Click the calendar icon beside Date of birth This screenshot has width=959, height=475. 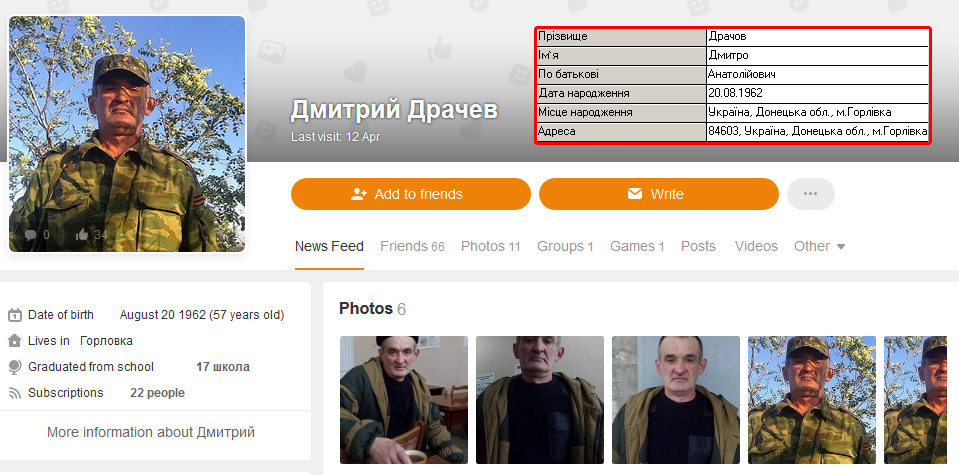[15, 315]
